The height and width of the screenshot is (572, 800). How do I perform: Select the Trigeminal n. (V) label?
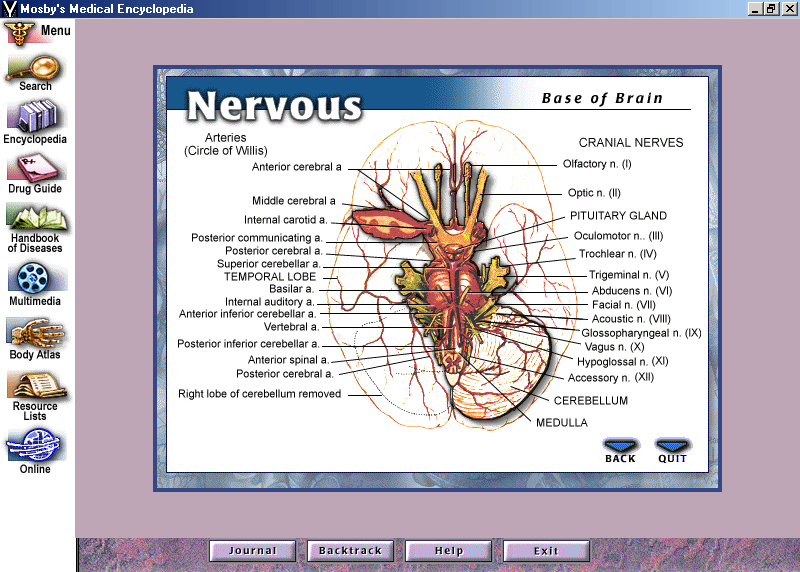pyautogui.click(x=629, y=275)
